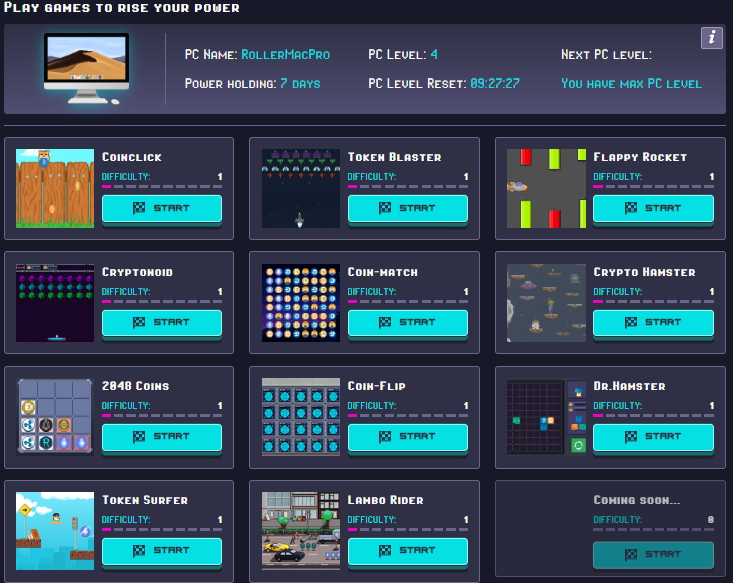Click the Lambo Rider difficulty progress bar
The height and width of the screenshot is (583, 733).
[407, 530]
